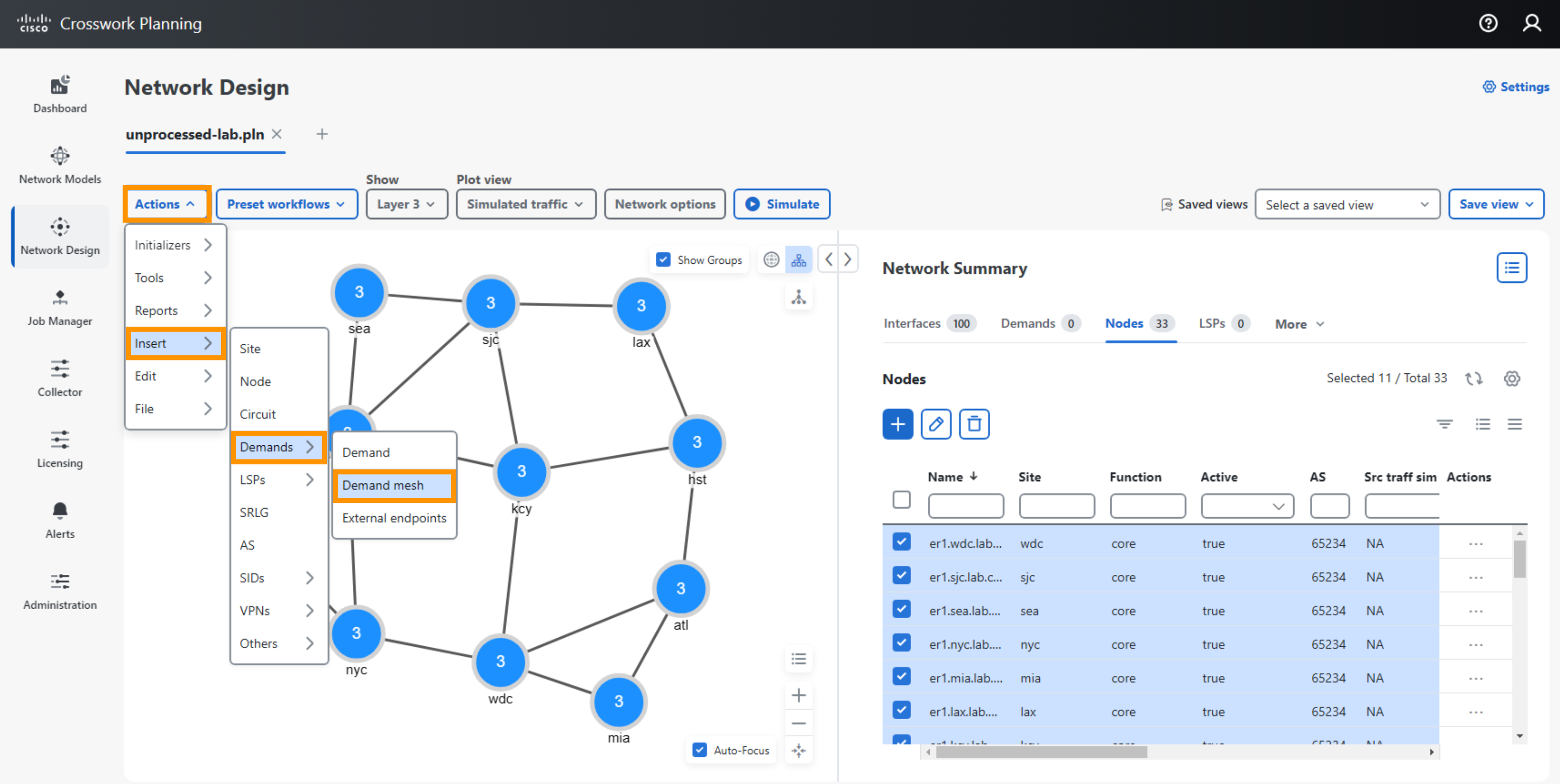Open row actions for er1.wdc.lab
Image resolution: width=1560 pixels, height=784 pixels.
[1475, 544]
